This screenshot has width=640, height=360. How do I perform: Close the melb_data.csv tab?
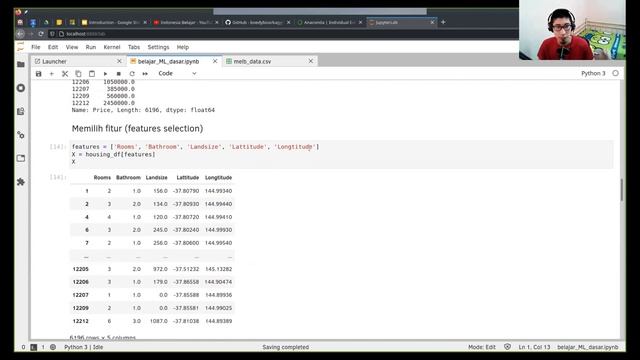[311, 61]
